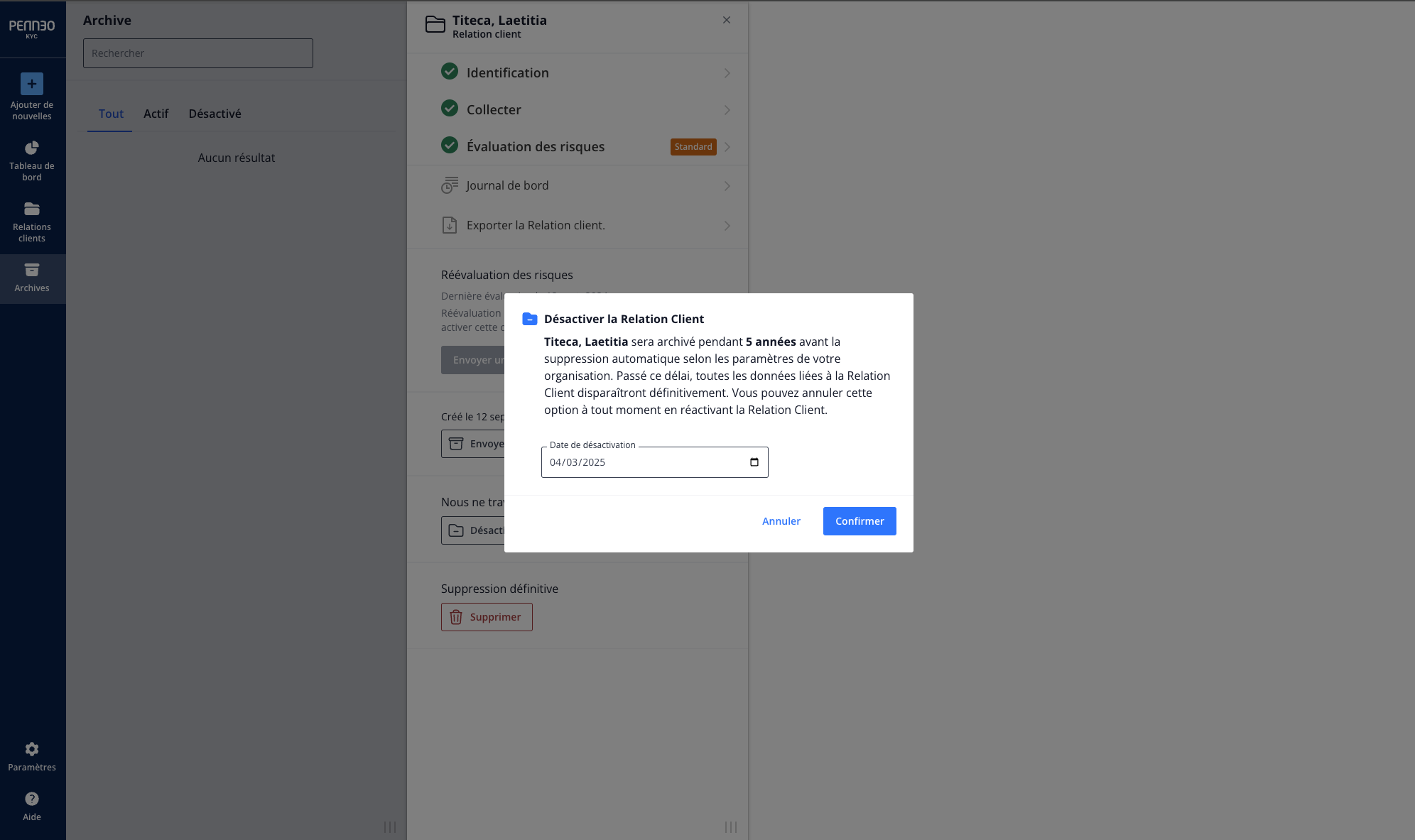Click the green check next to Identification
Screen dimensions: 1415x840
coord(450,71)
